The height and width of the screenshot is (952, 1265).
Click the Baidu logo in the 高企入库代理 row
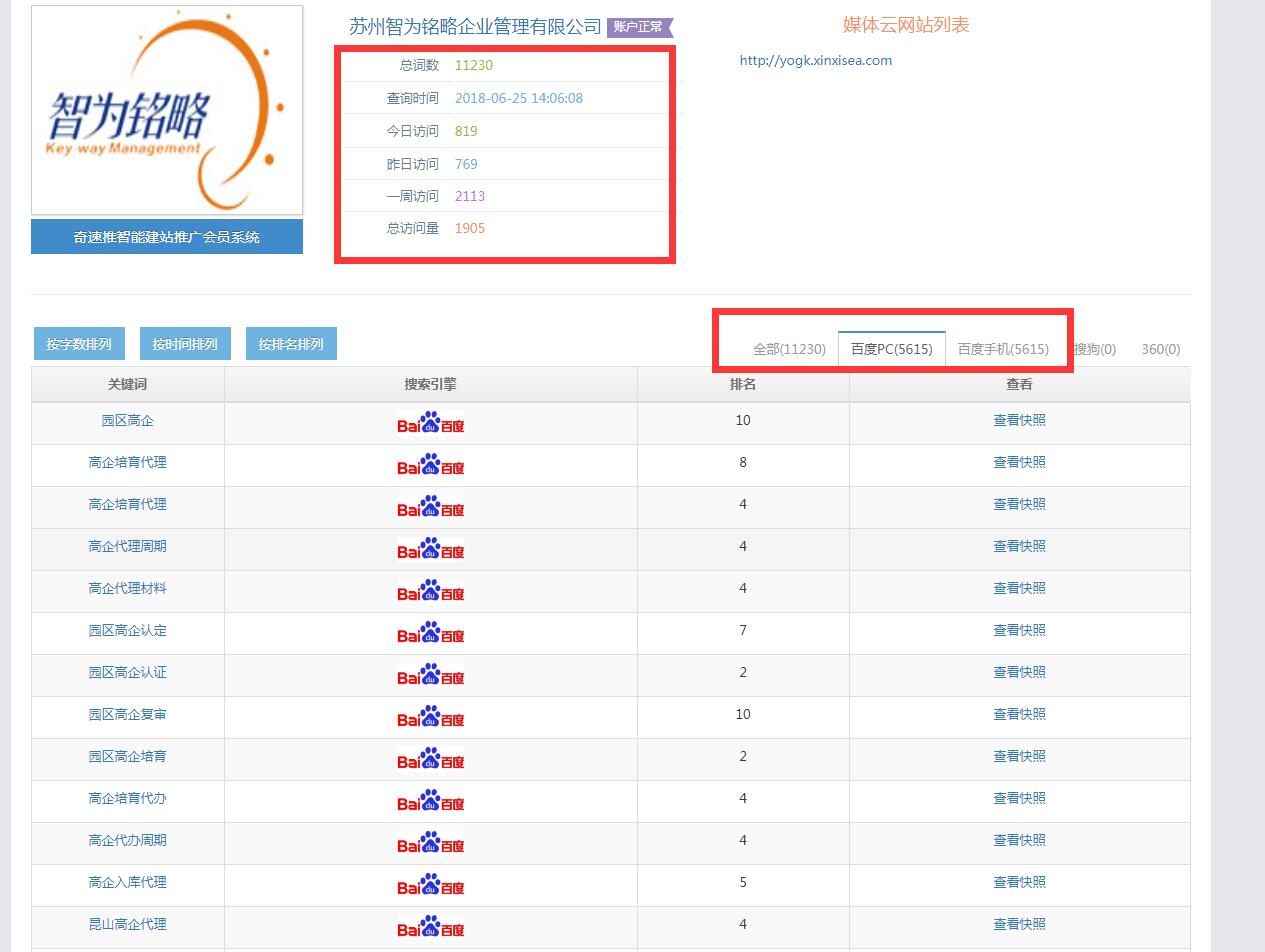pyautogui.click(x=430, y=886)
